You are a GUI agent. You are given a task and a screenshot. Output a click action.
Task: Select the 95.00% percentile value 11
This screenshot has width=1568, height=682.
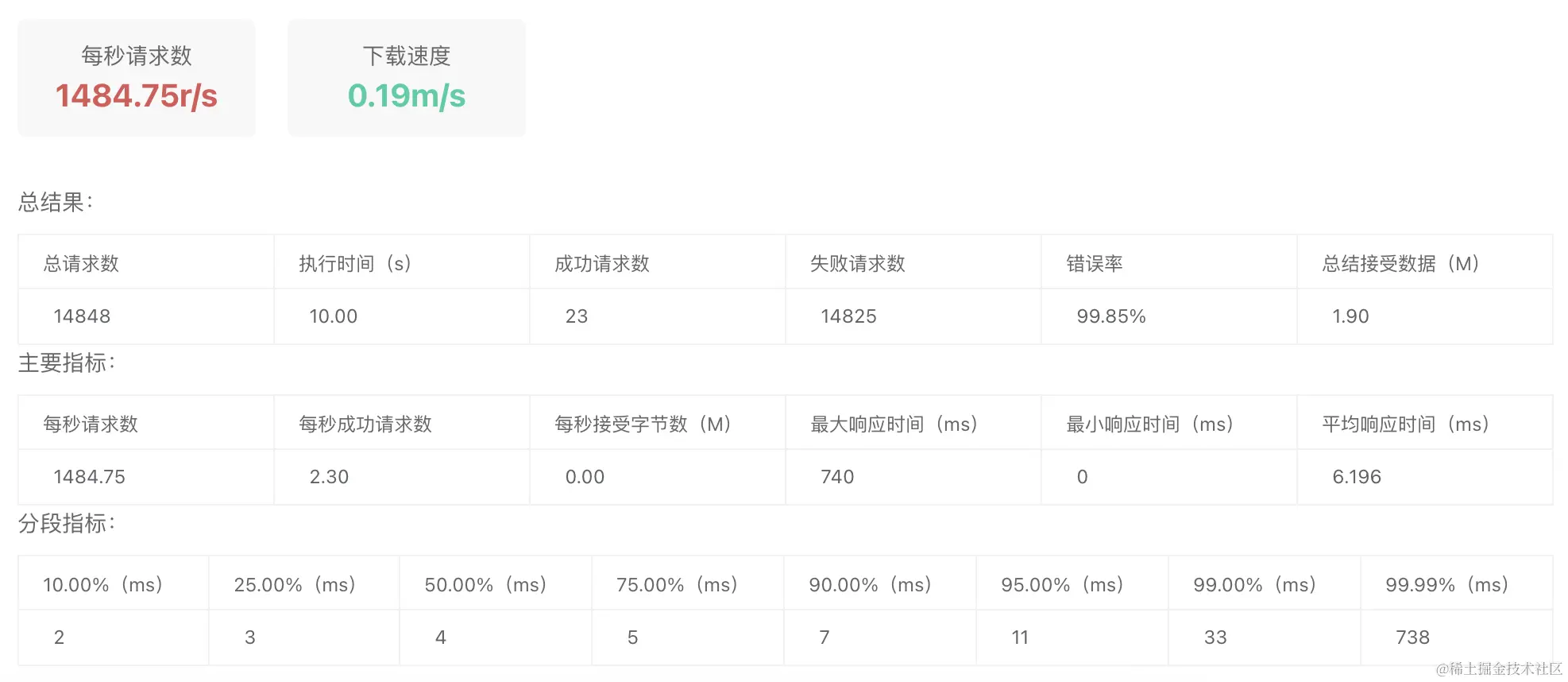click(x=1020, y=637)
